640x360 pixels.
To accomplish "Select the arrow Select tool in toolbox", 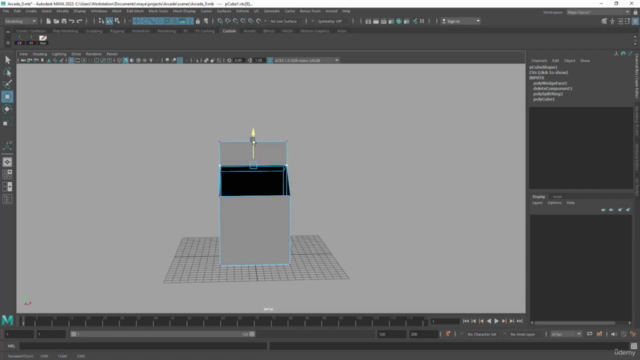I will 7,60.
